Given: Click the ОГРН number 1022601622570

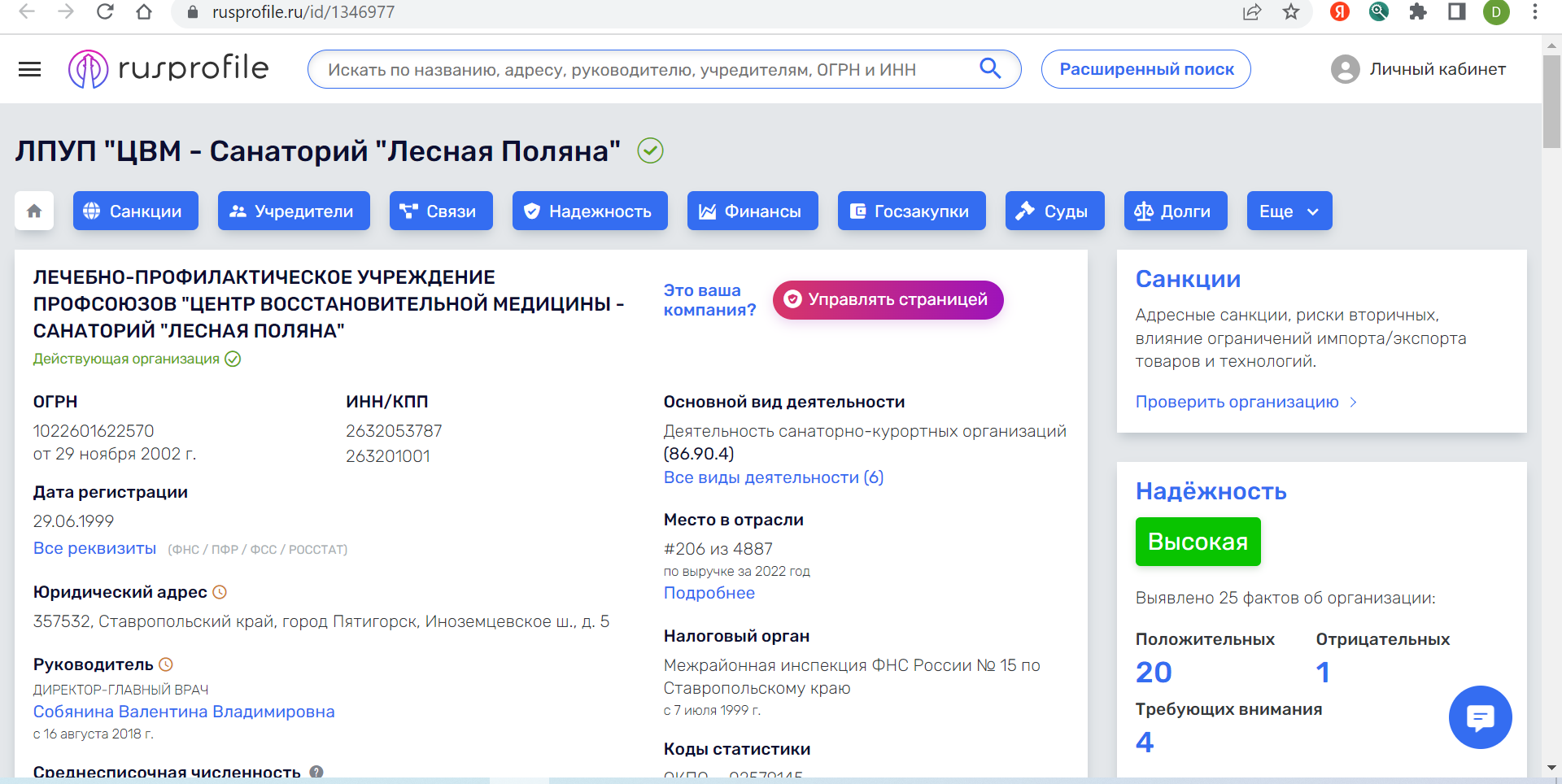Looking at the screenshot, I should (x=94, y=431).
